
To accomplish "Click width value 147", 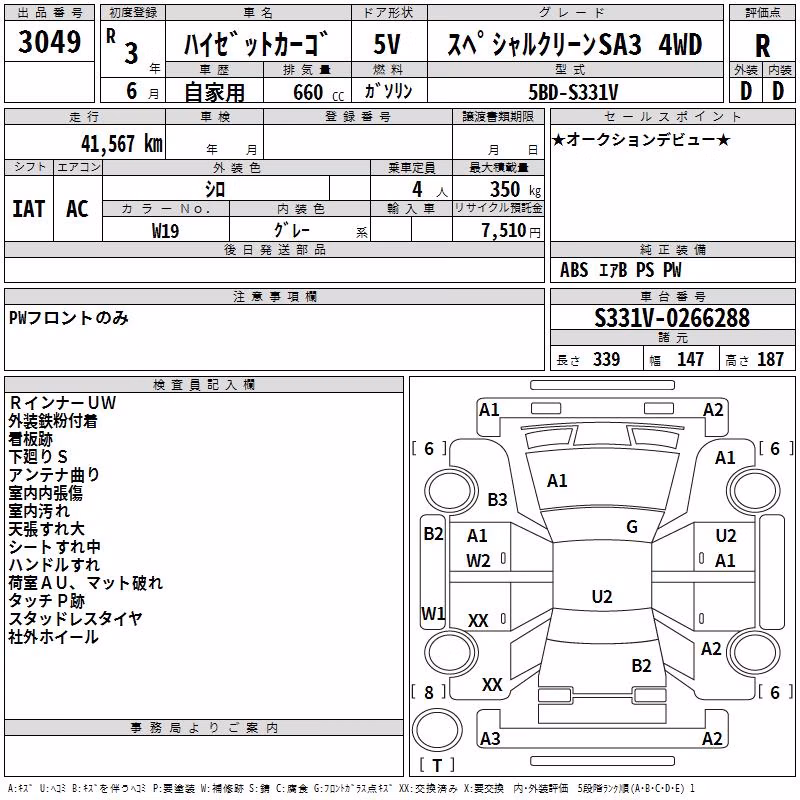I will [690, 359].
